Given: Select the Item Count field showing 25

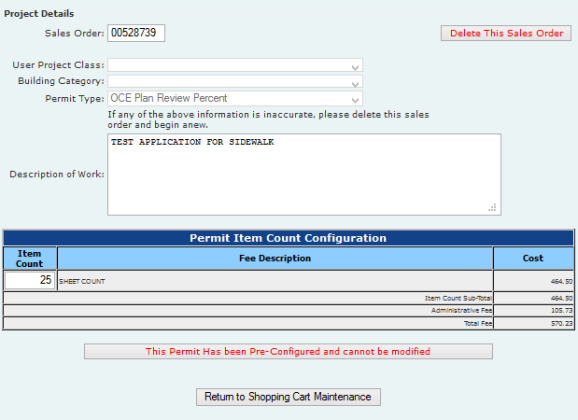Looking at the screenshot, I should click(30, 280).
